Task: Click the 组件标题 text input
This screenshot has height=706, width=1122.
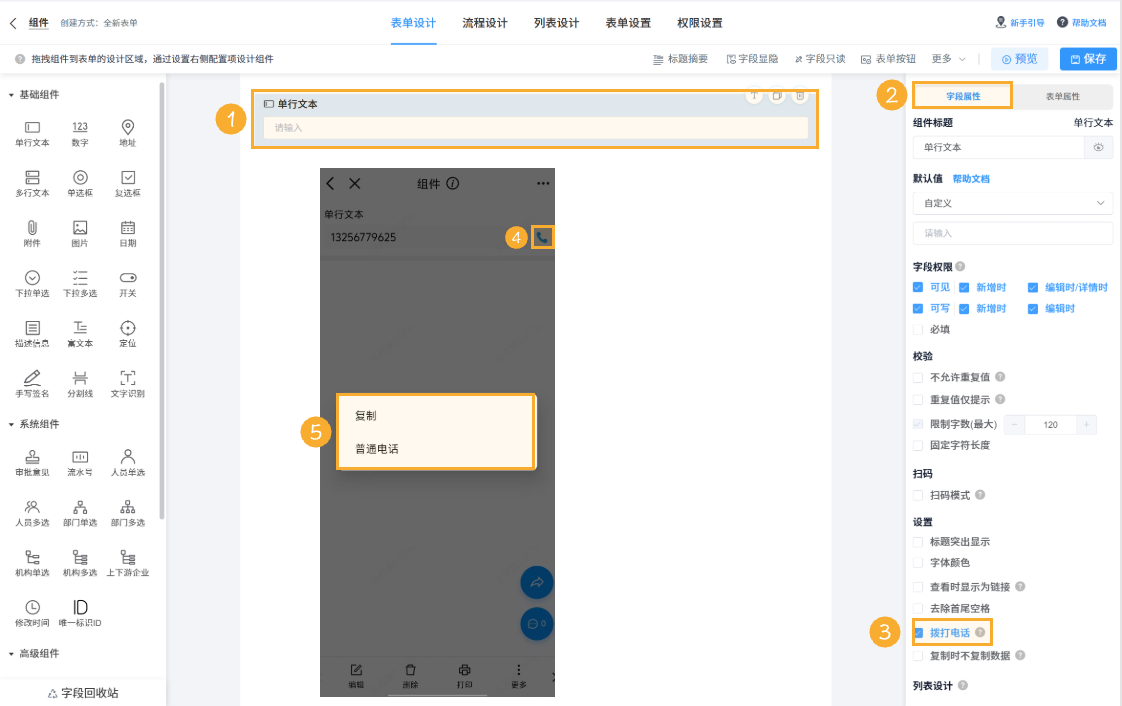Action: point(998,147)
